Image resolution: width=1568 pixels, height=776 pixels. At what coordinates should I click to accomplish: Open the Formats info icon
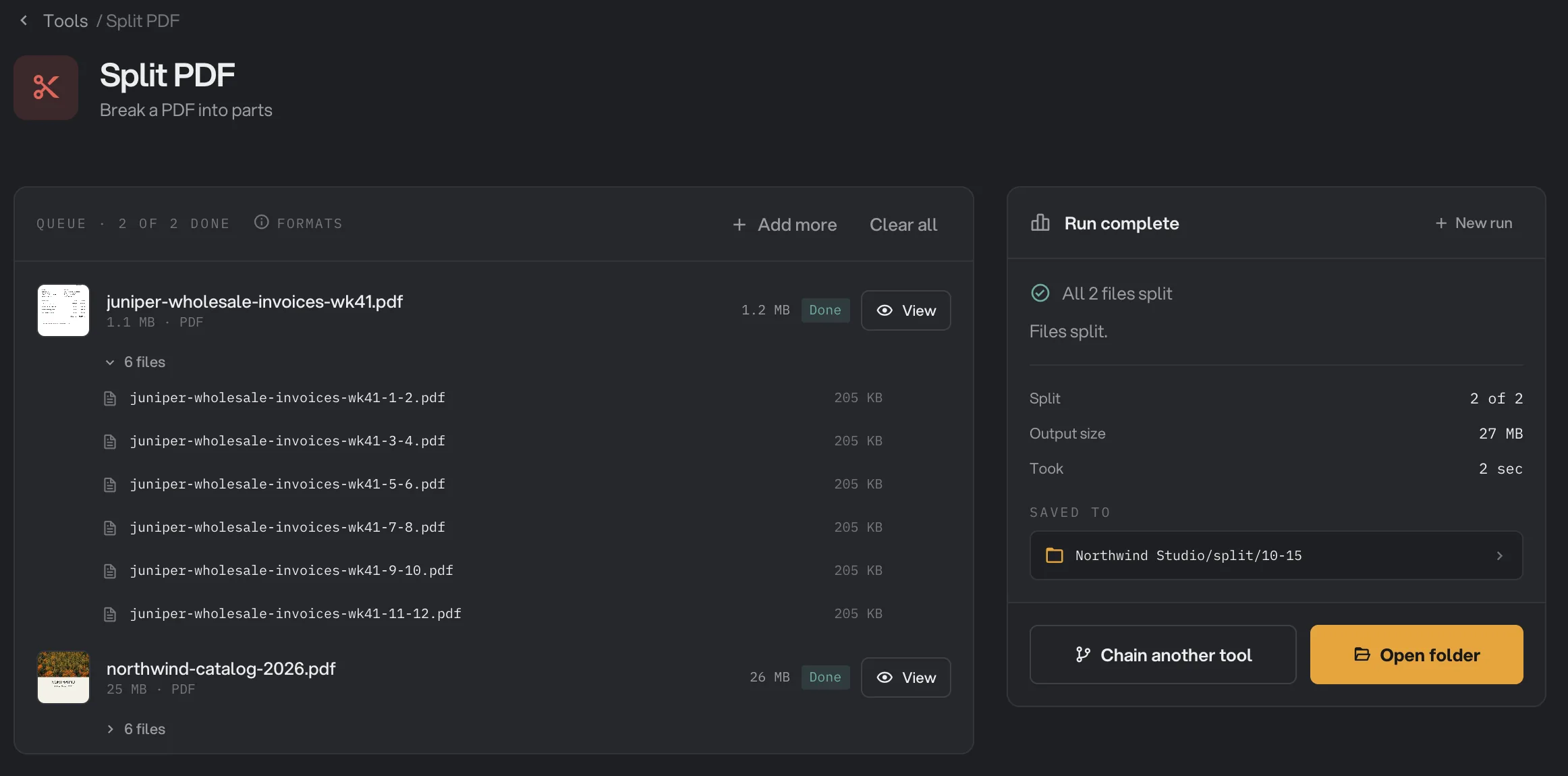[x=261, y=222]
